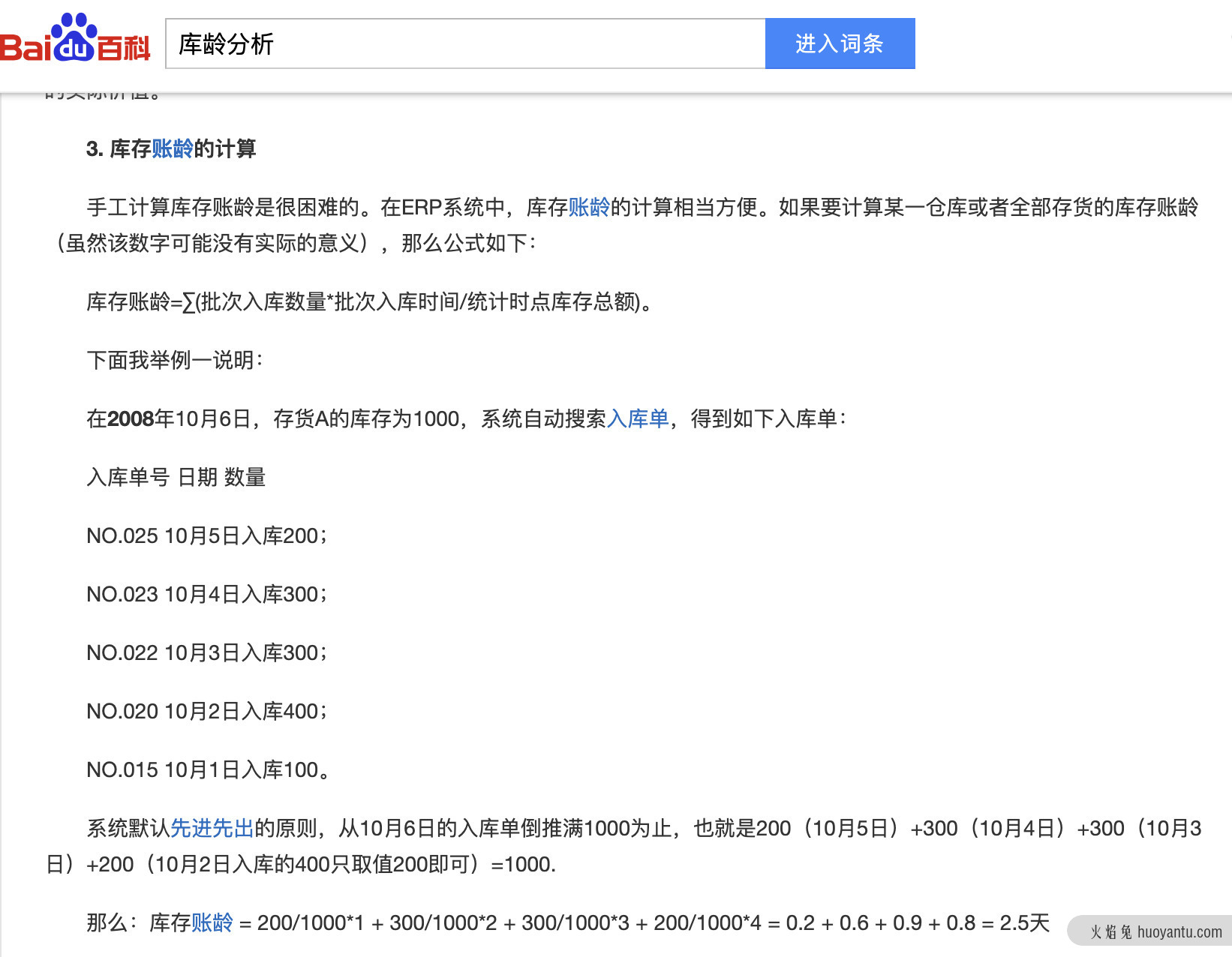Click the Baidu Baike logo

(75, 38)
